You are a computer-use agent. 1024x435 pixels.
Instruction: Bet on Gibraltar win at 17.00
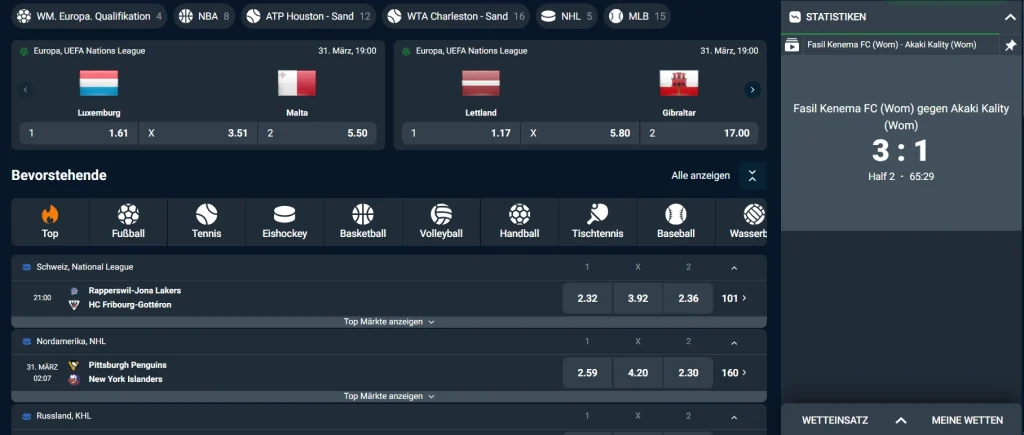pos(700,133)
